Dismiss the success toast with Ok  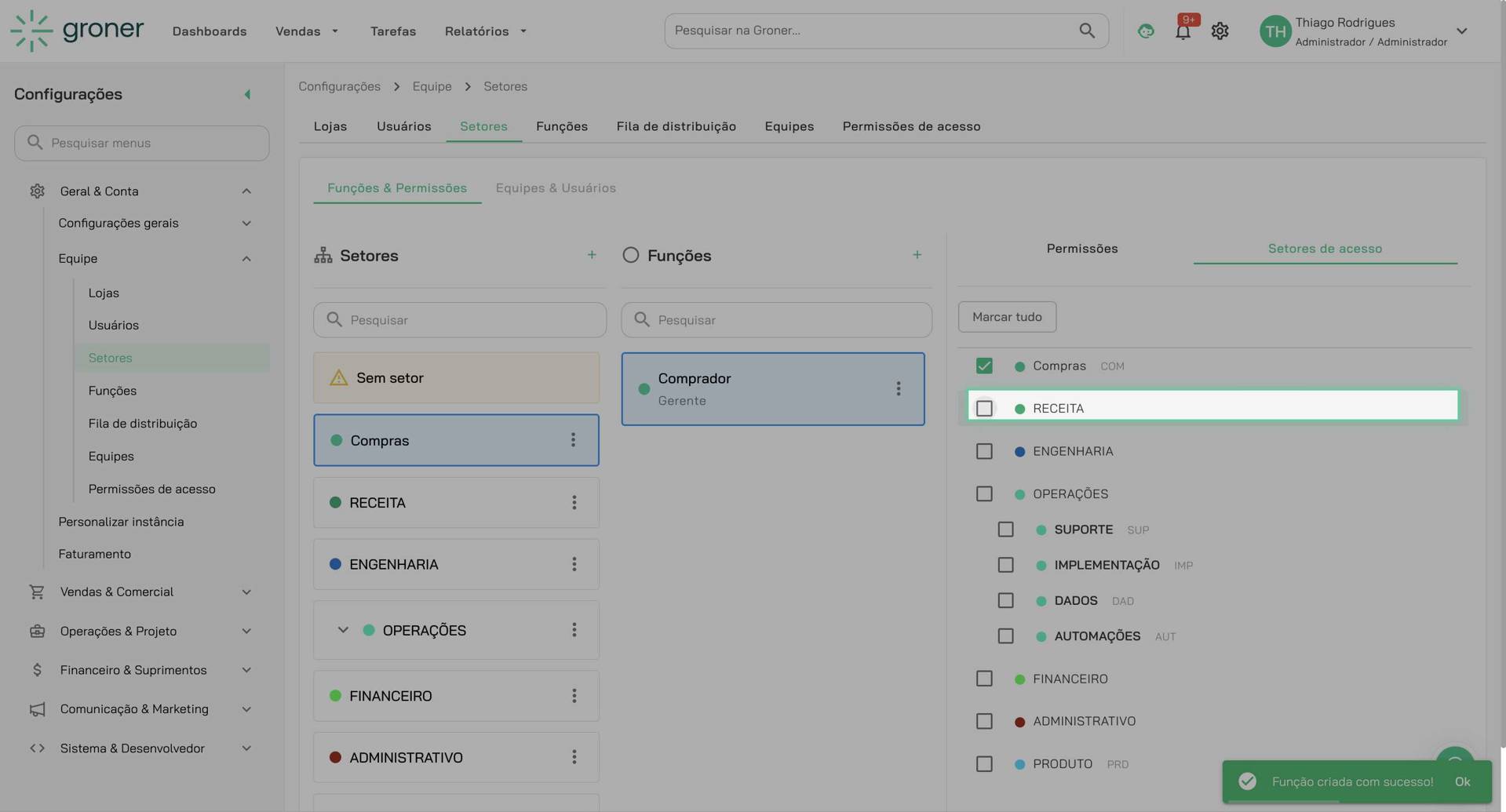[x=1461, y=781]
